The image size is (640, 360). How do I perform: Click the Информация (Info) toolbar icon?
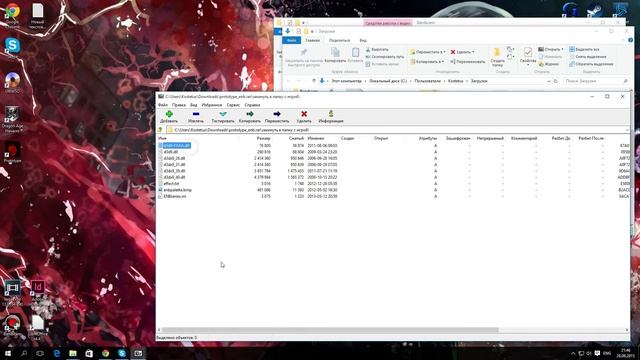[x=331, y=114]
